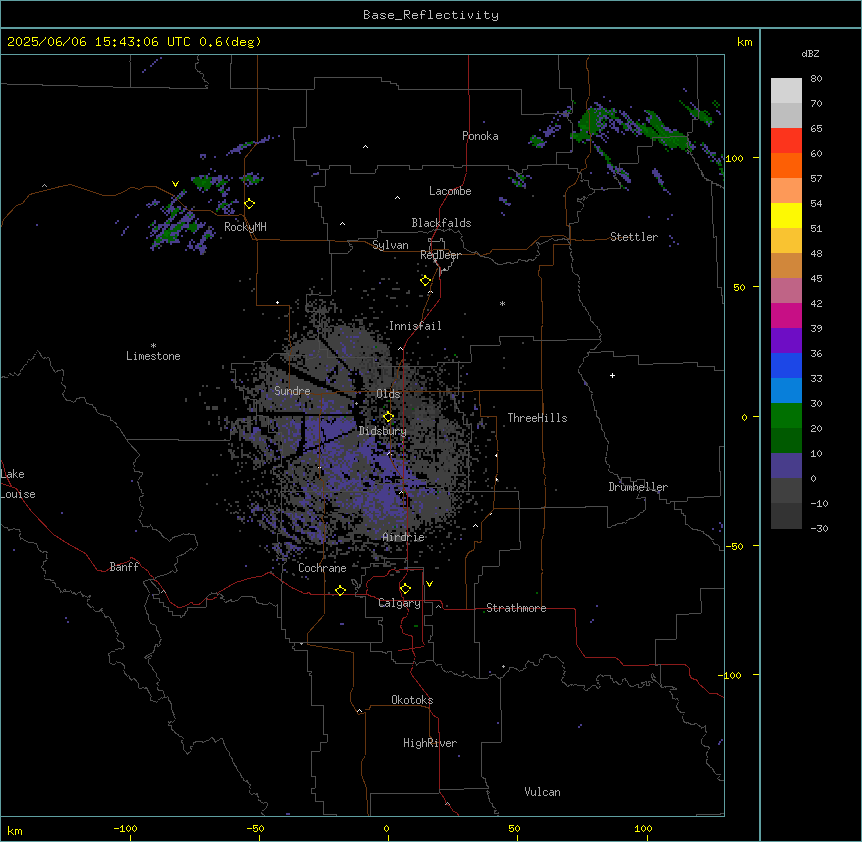Viewport: 862px width, 842px height.
Task: Select the RedDeer city label
Action: [440, 255]
